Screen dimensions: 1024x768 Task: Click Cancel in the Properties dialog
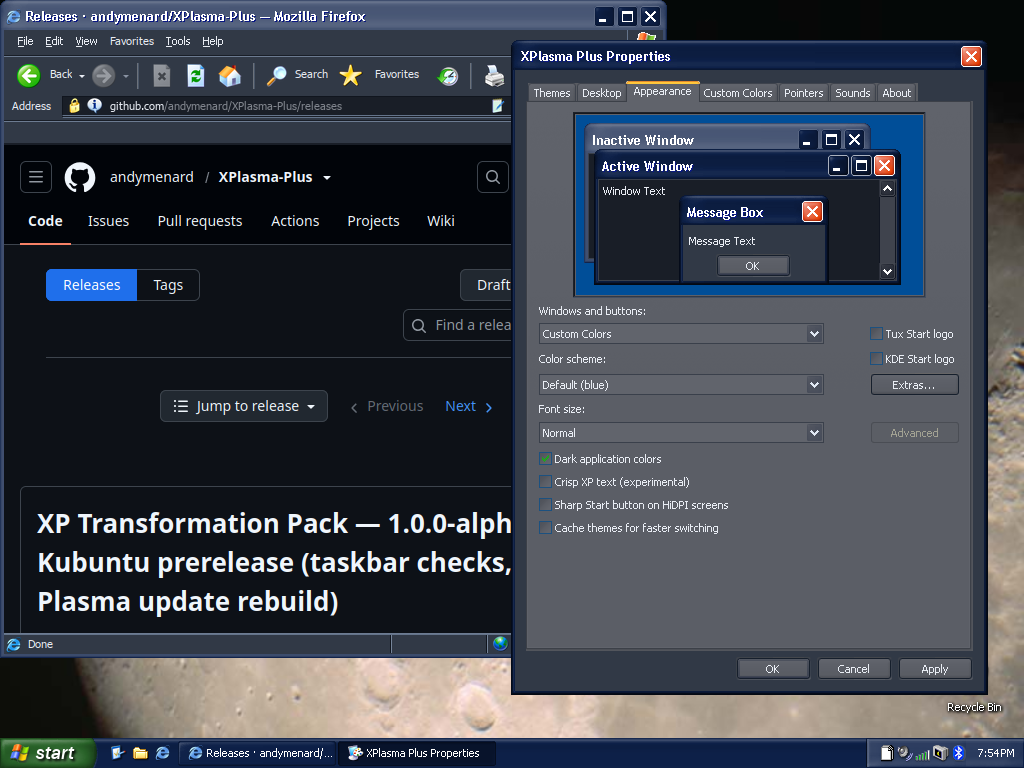854,669
